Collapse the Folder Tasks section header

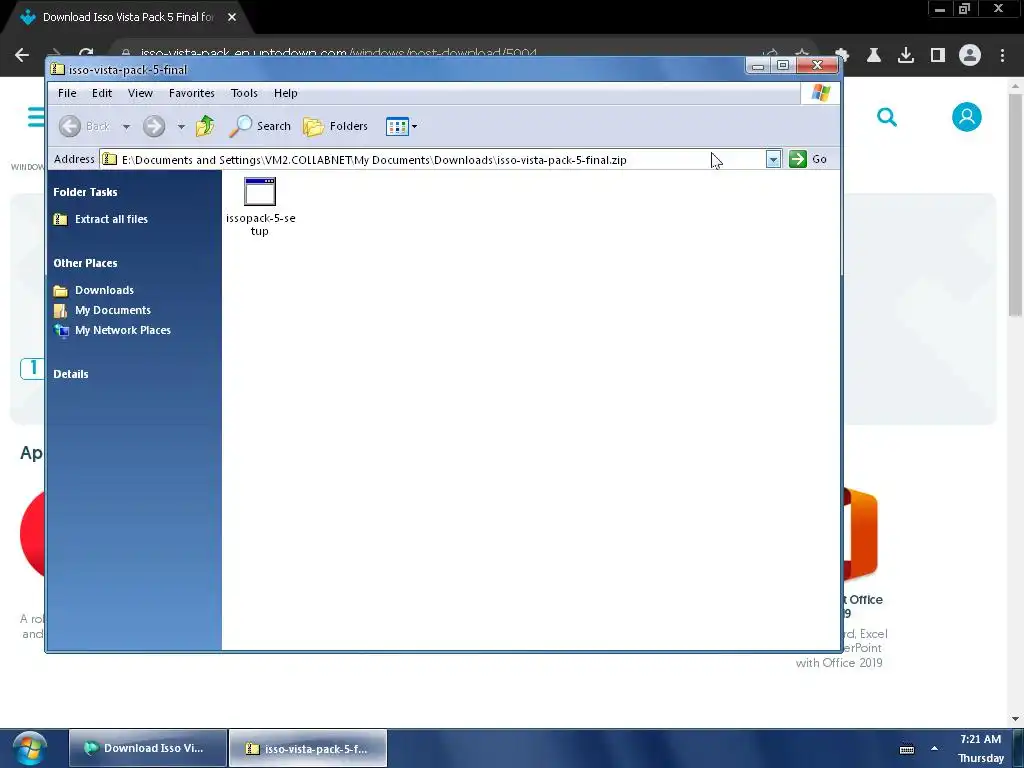[86, 192]
